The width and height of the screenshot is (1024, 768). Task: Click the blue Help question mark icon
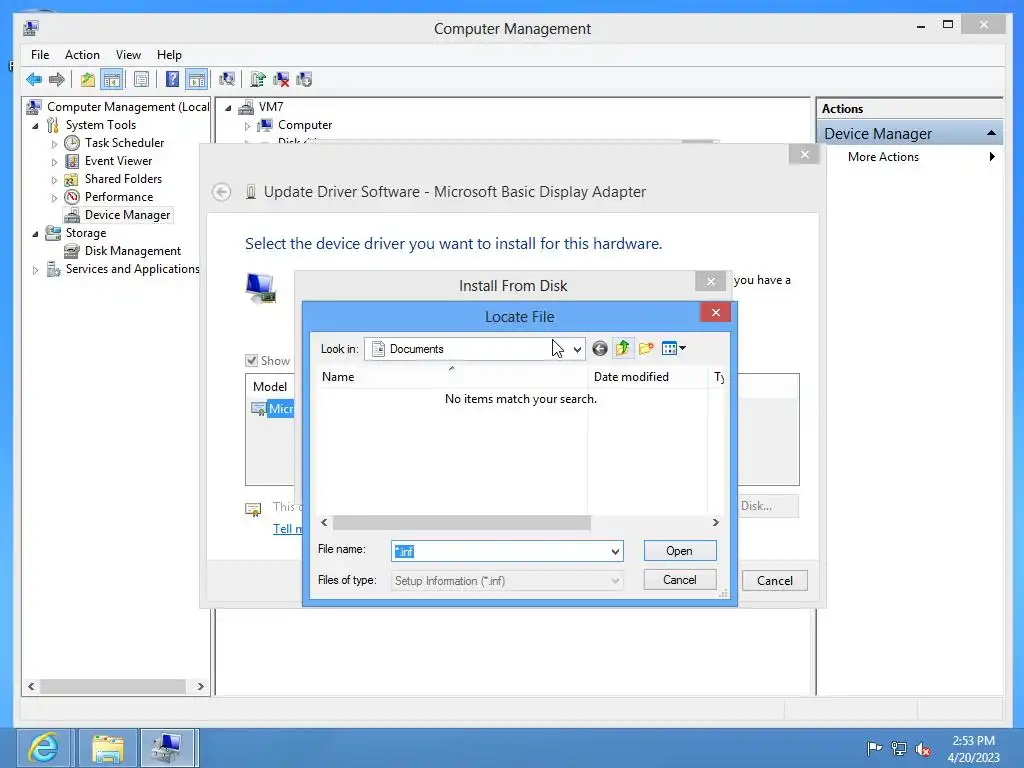172,80
